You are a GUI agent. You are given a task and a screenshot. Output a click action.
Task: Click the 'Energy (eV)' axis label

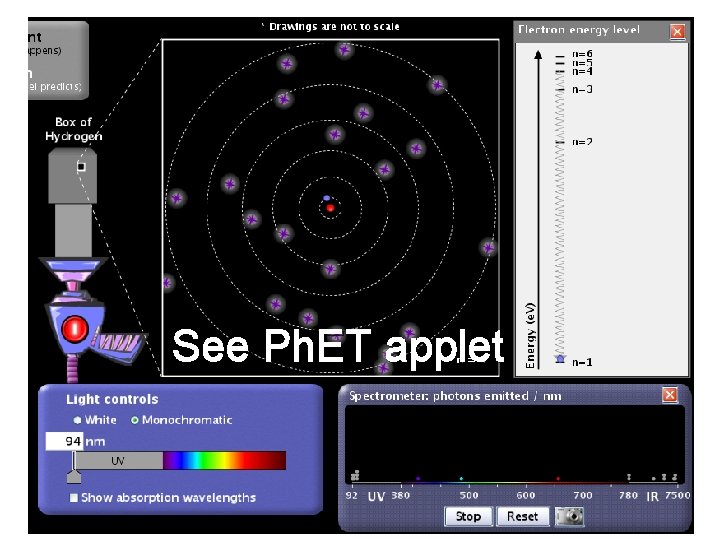pos(530,335)
